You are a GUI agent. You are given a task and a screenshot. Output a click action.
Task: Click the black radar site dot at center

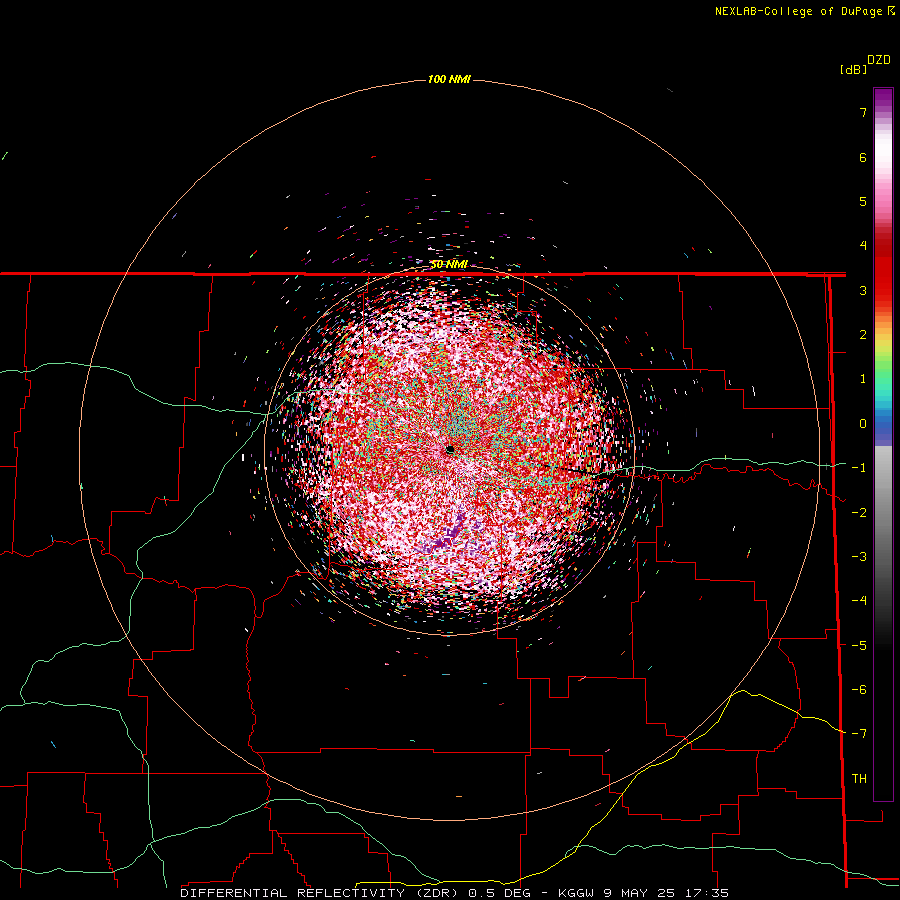coord(450,450)
